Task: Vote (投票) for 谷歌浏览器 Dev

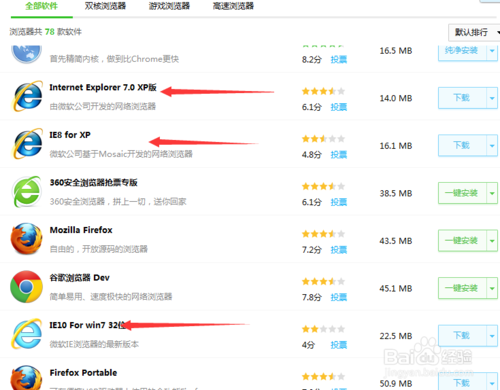Action: (339, 297)
